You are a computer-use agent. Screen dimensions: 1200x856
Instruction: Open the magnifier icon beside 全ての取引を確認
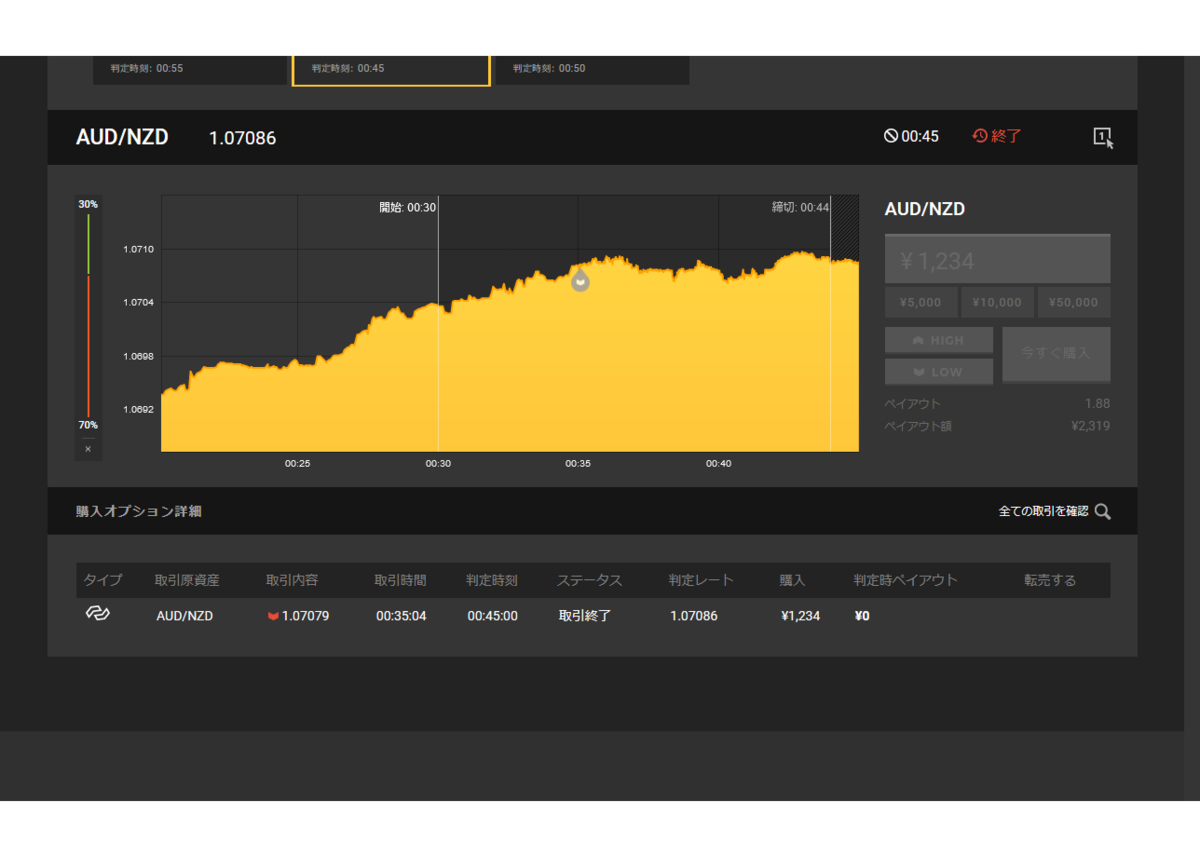(x=1102, y=511)
